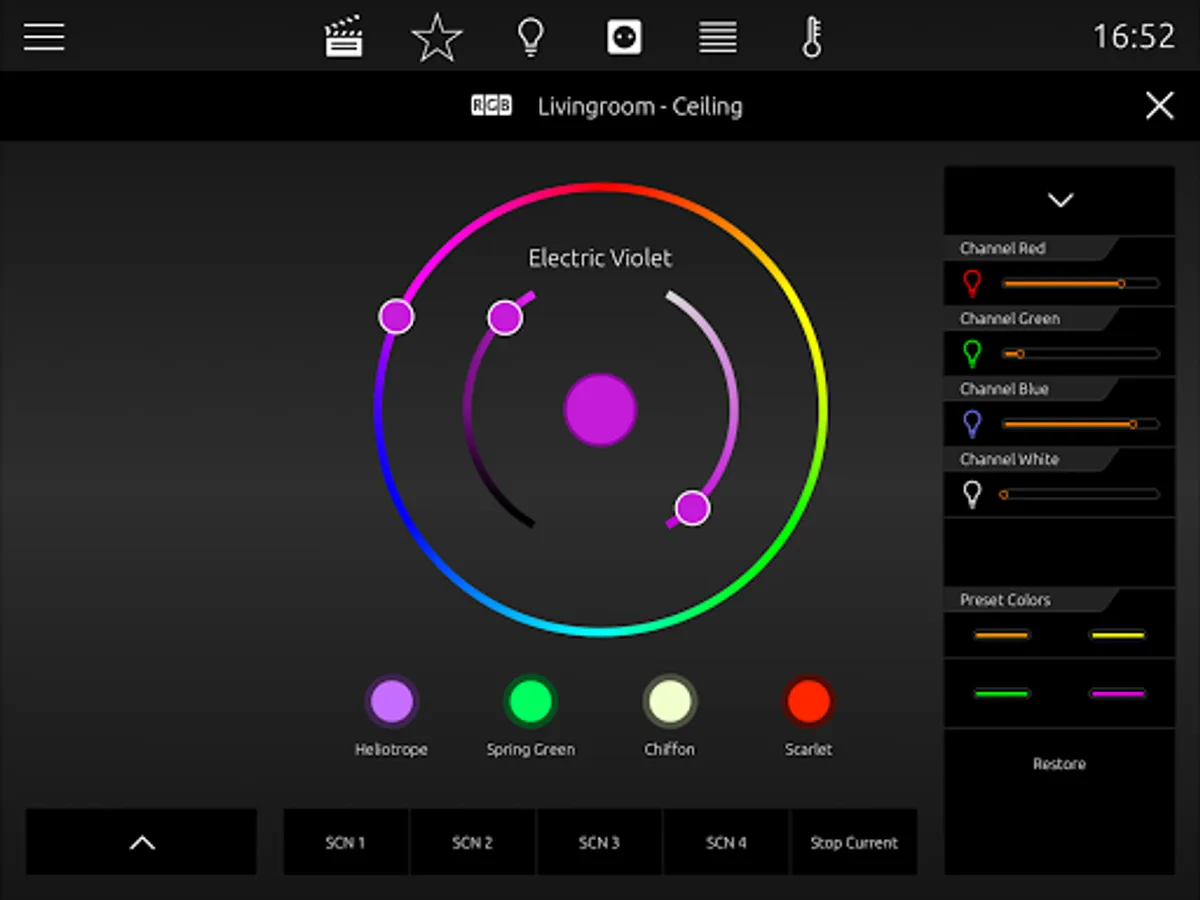Collapse the side panel with down chevron
The image size is (1200, 900).
1060,200
